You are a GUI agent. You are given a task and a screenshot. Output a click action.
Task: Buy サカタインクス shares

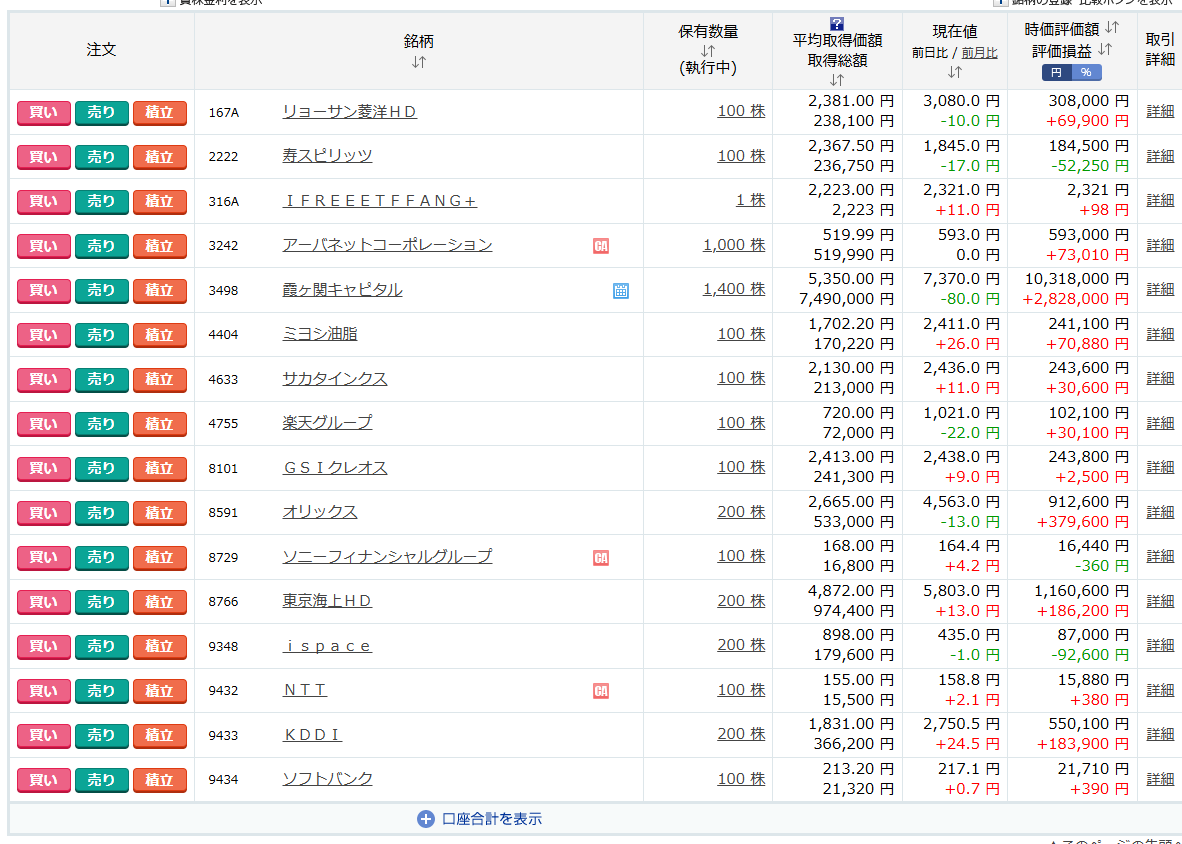pos(44,380)
